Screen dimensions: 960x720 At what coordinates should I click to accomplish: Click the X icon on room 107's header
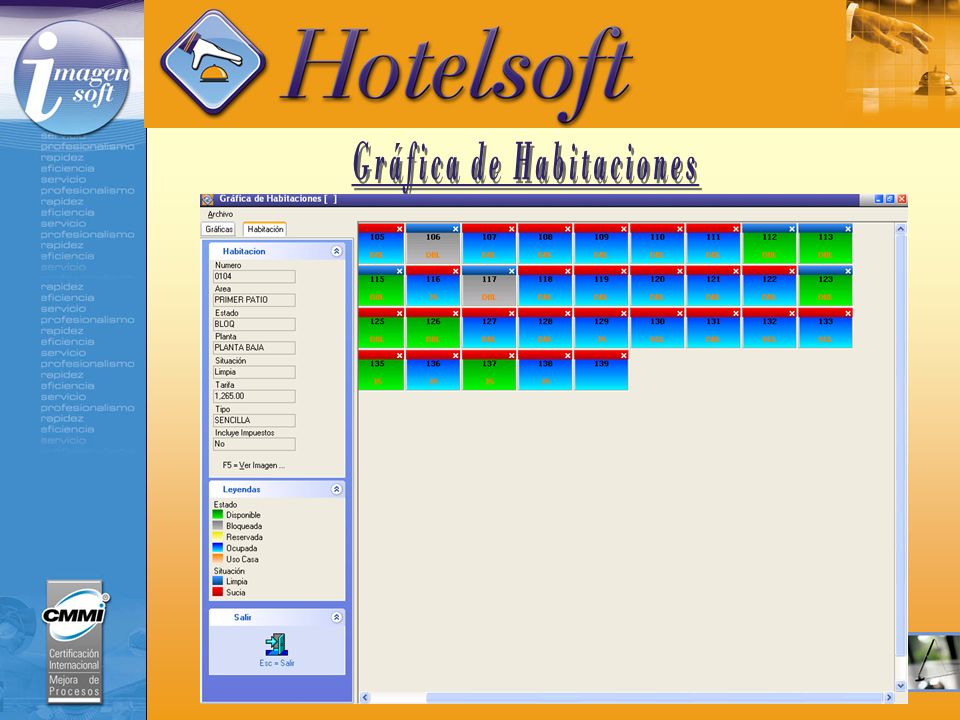(x=511, y=229)
